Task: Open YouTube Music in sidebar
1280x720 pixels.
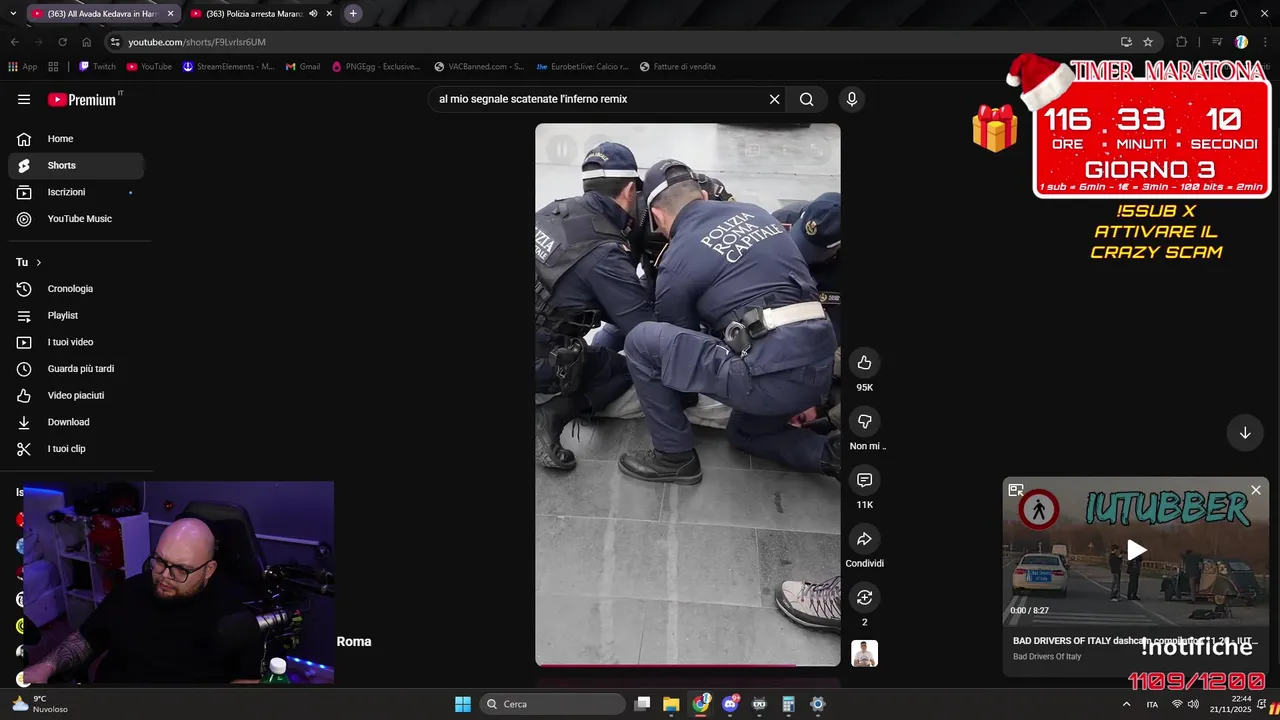Action: coord(76,219)
